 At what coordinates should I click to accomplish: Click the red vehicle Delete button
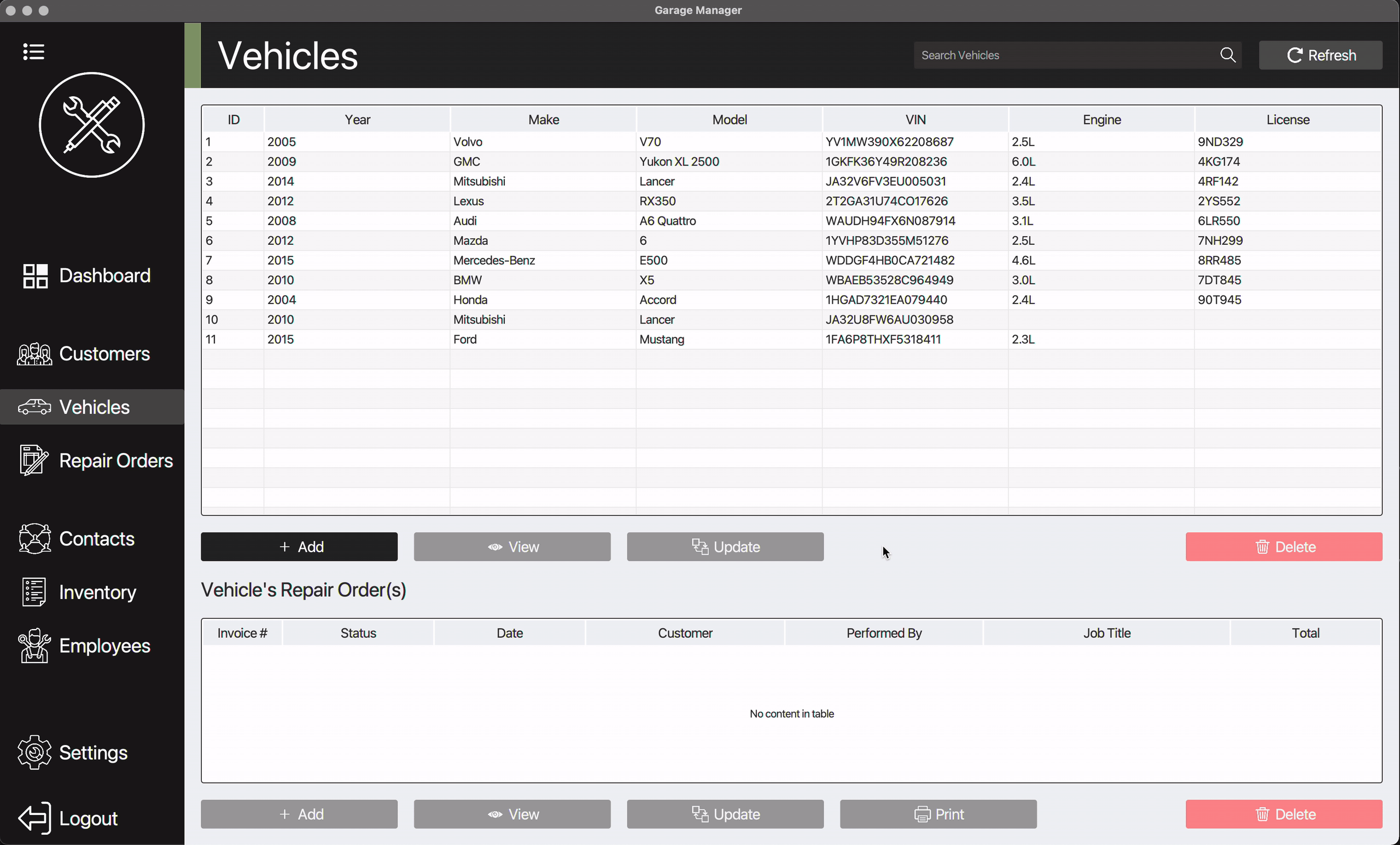(1283, 546)
